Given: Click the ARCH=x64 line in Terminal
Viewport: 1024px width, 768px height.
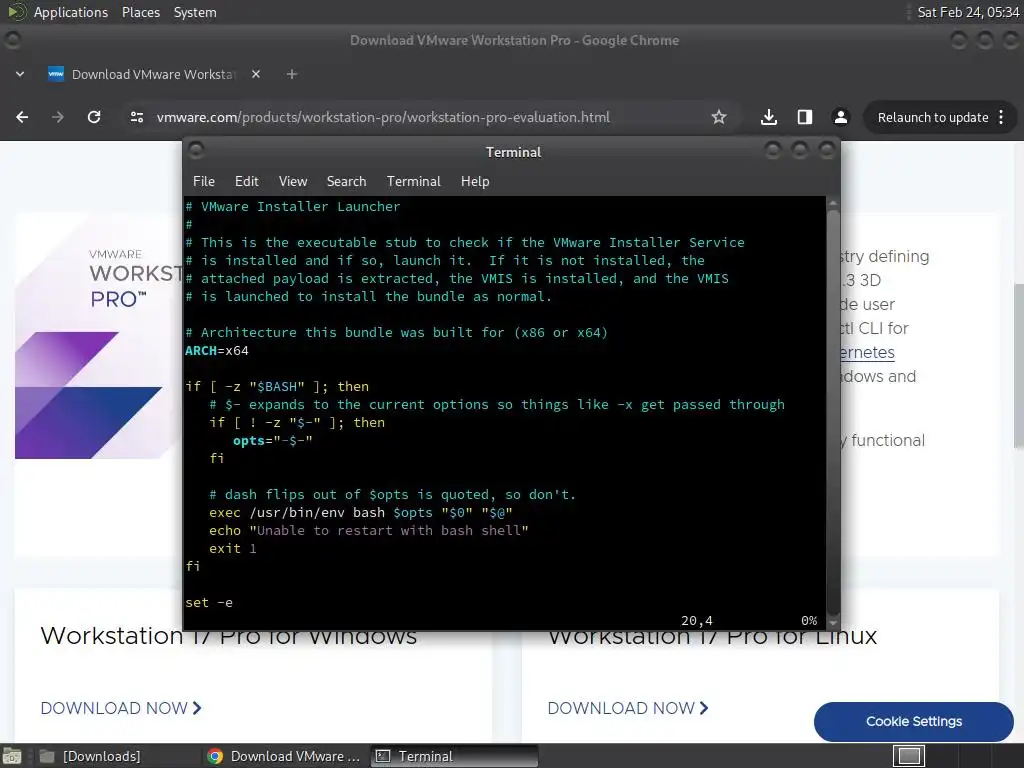Looking at the screenshot, I should (217, 351).
